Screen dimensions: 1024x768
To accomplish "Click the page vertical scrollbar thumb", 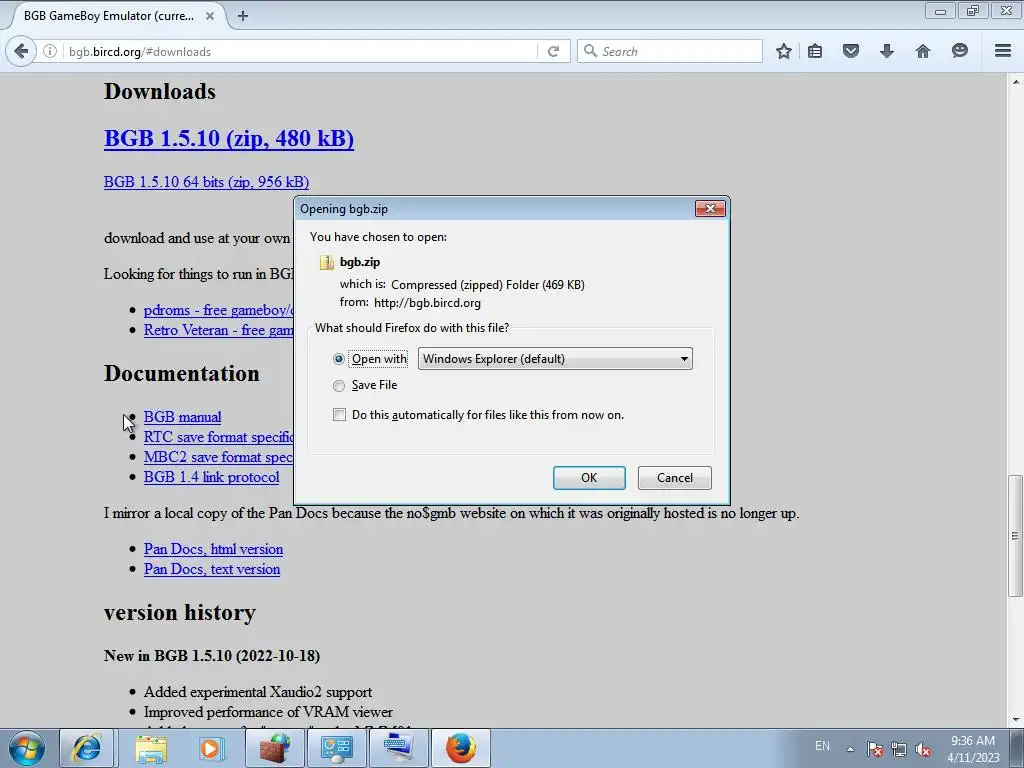I will click(x=1015, y=536).
